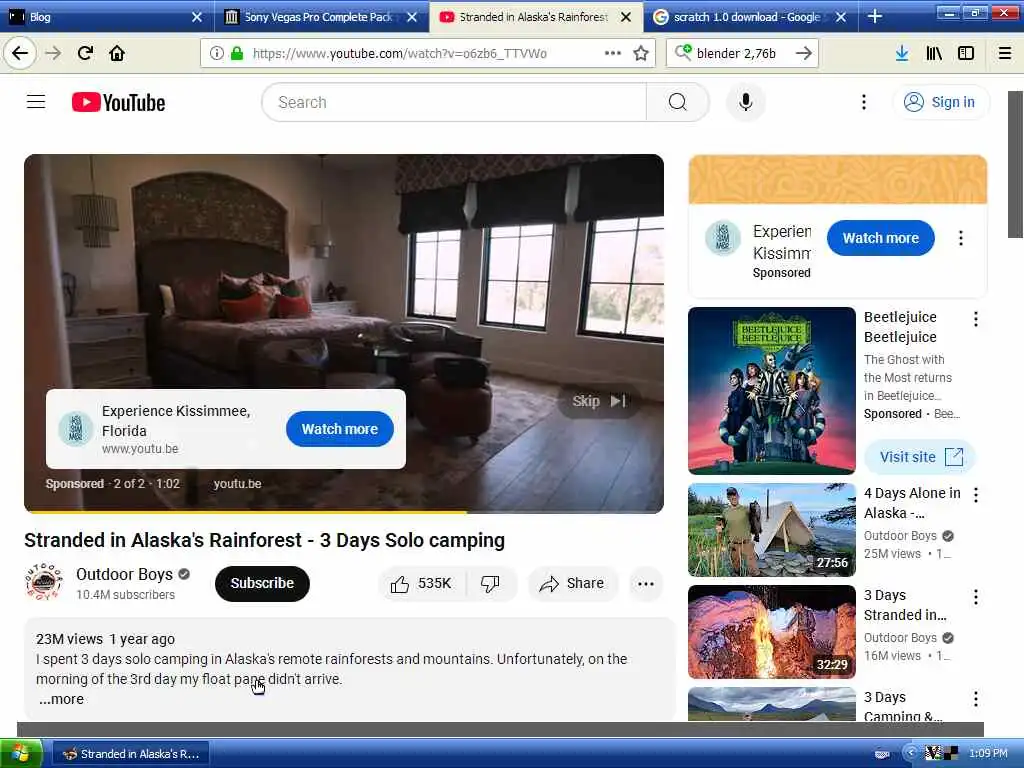
Task: Show site information icon in address bar
Action: point(217,53)
